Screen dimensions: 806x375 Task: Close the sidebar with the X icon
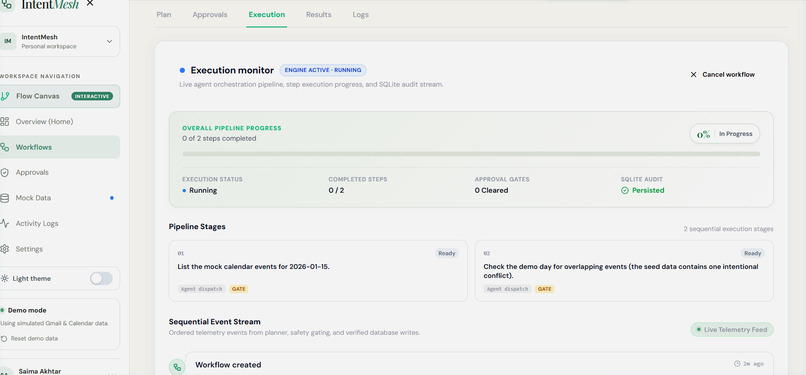[90, 3]
